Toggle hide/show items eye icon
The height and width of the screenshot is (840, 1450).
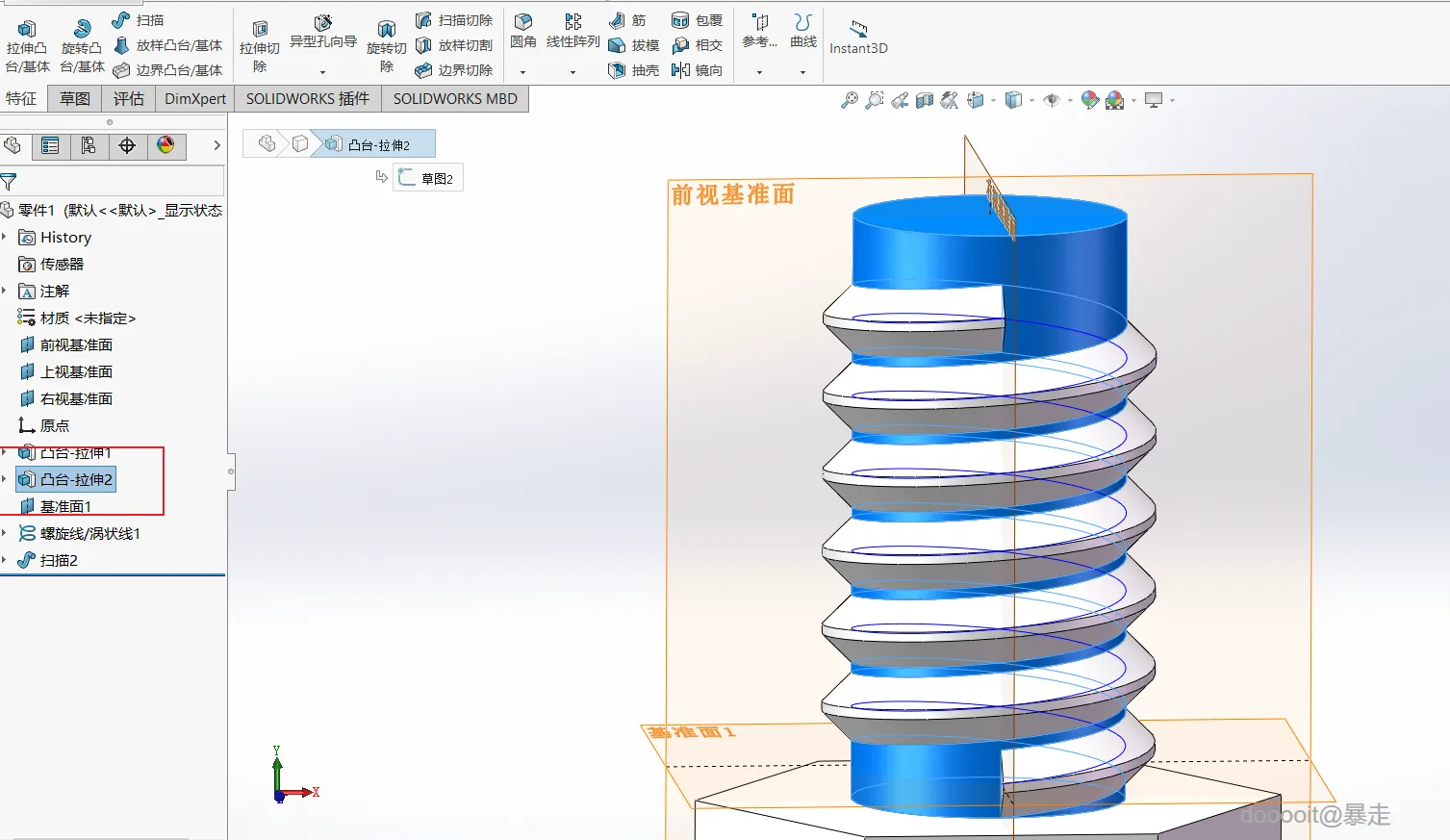click(x=1052, y=100)
